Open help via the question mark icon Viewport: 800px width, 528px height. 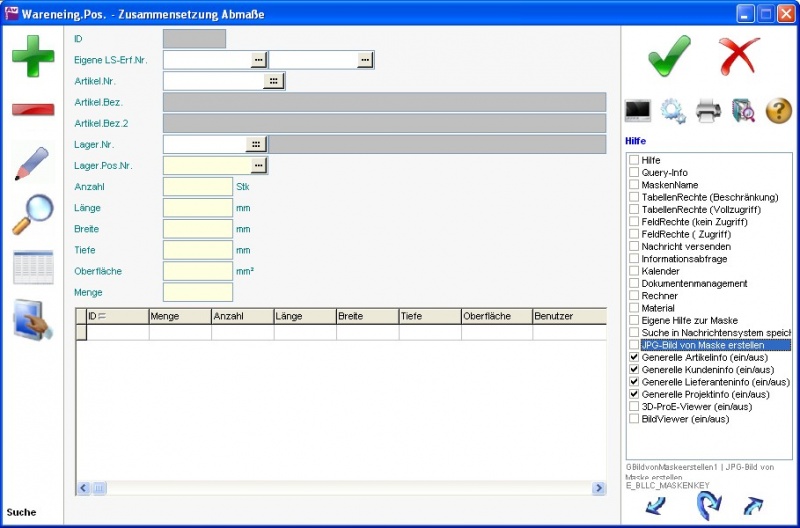click(x=779, y=111)
